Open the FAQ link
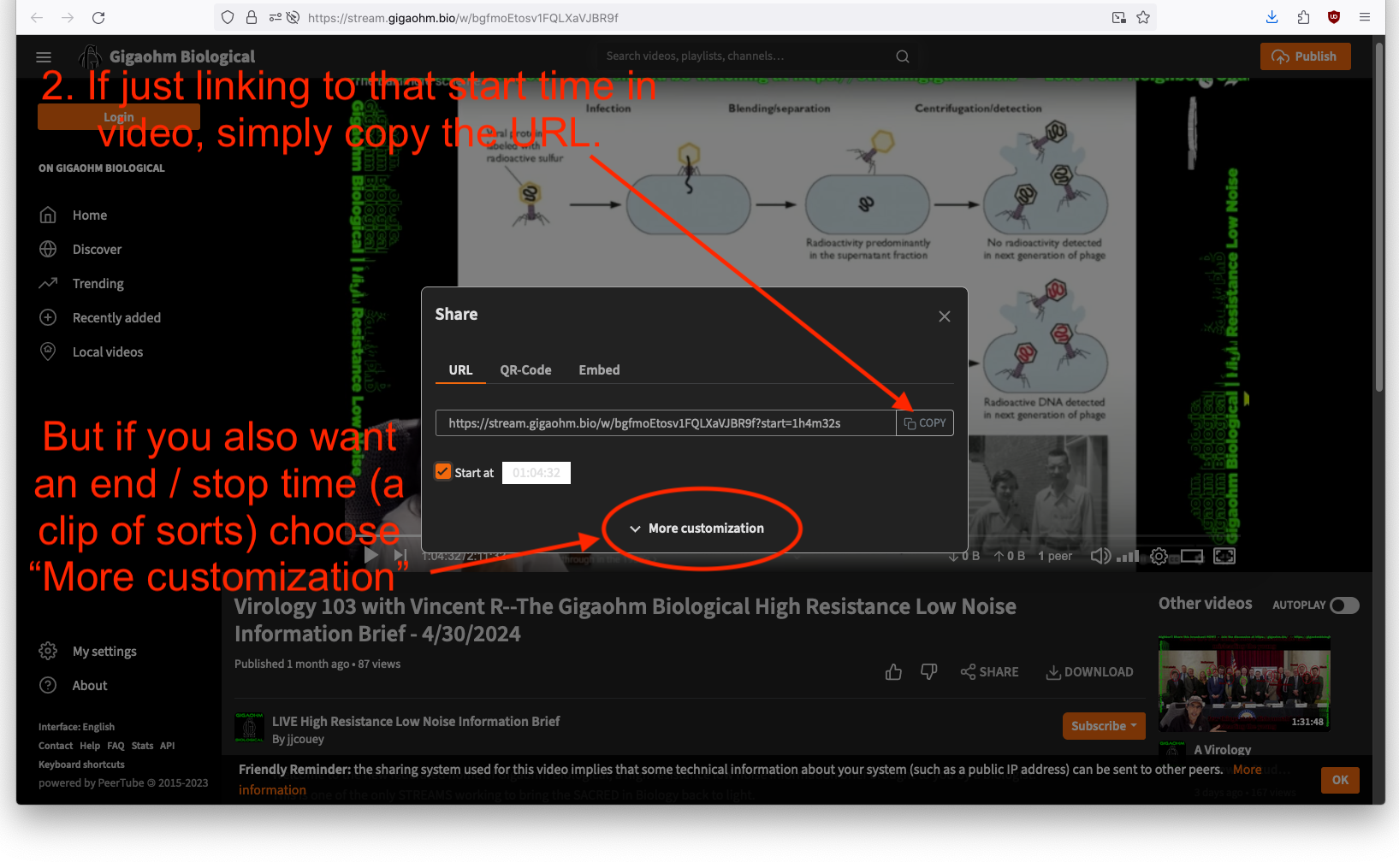Screen dimensions: 1399x868 coord(116,746)
